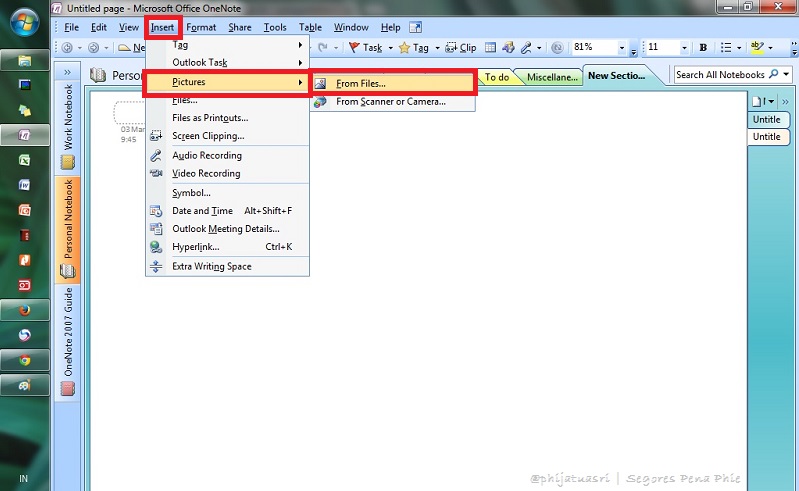Switch to the Miscellaneous section tab
The height and width of the screenshot is (491, 799).
[552, 77]
